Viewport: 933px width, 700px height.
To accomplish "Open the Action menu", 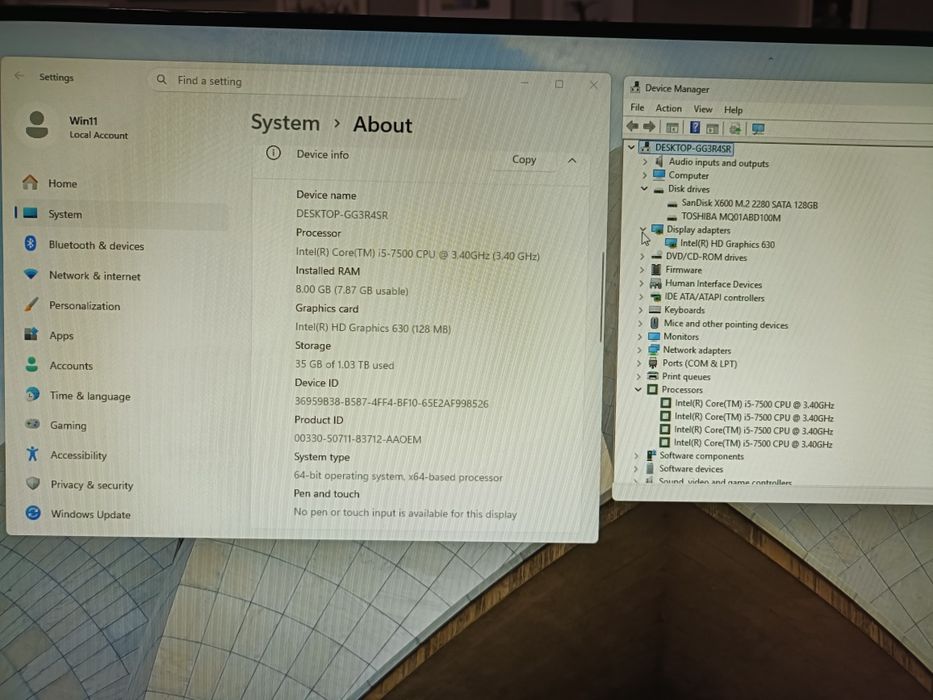I will (x=668, y=108).
